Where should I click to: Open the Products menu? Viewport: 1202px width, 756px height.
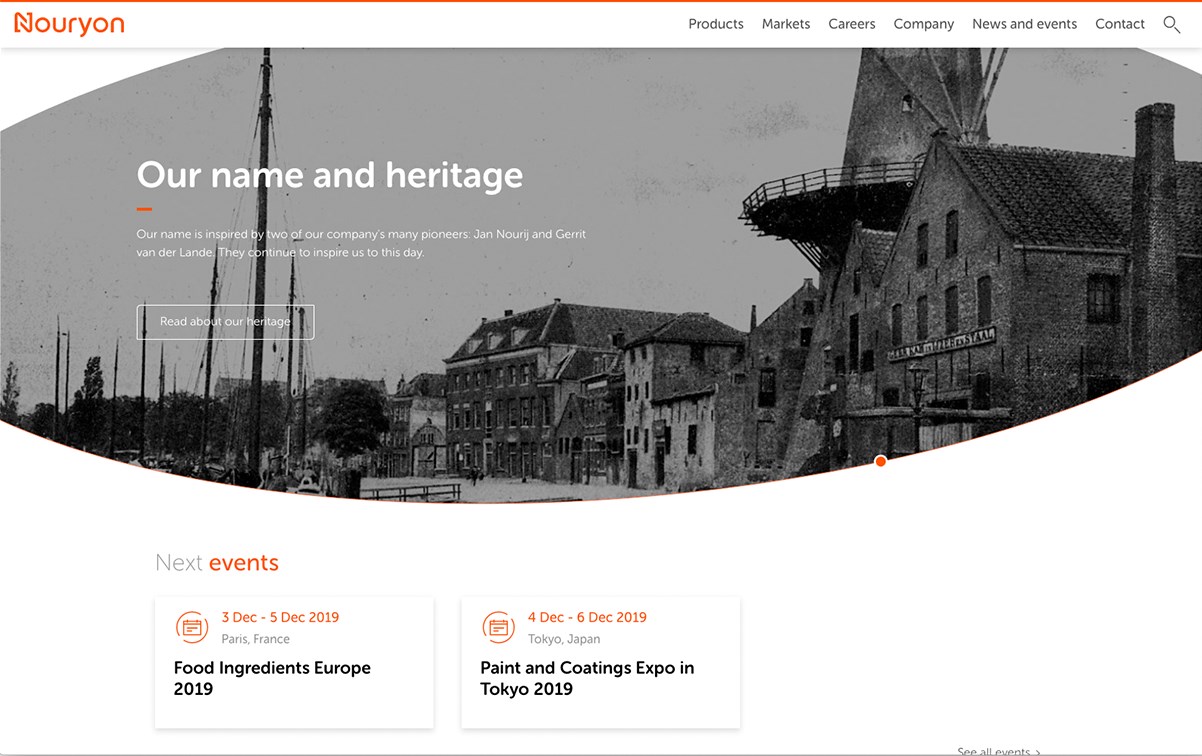click(715, 24)
